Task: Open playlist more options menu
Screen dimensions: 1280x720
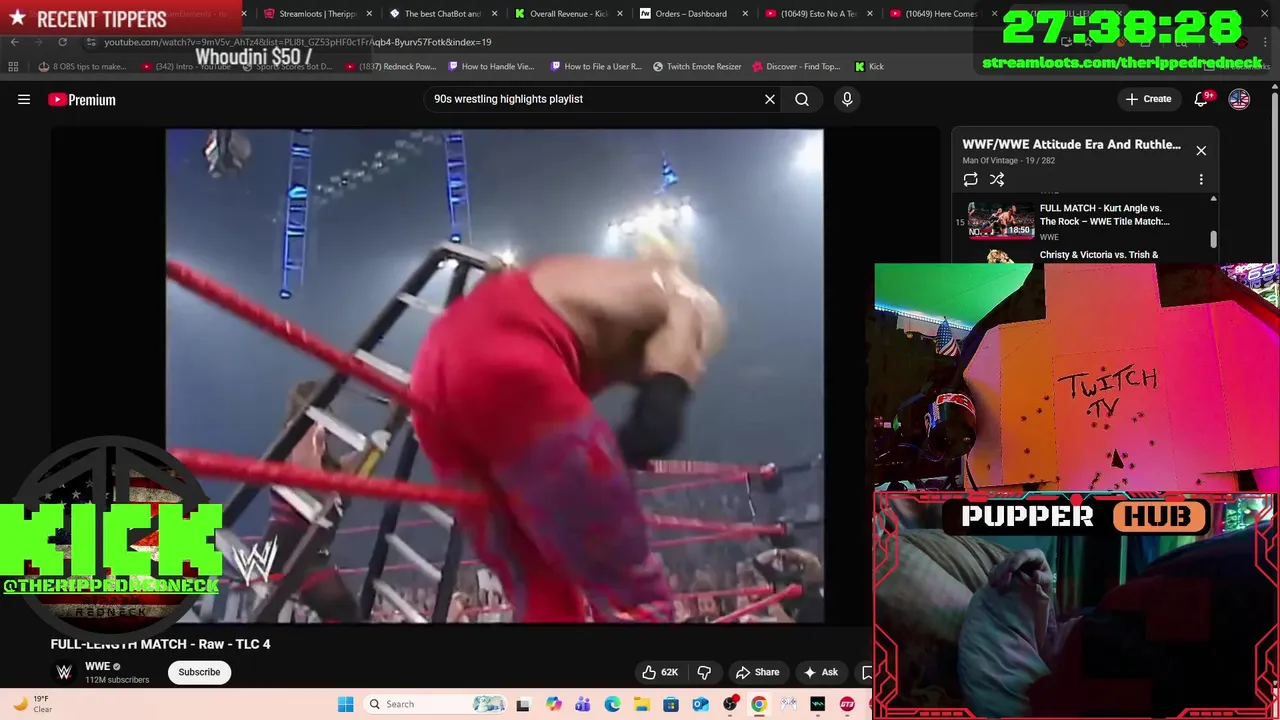Action: (1201, 179)
